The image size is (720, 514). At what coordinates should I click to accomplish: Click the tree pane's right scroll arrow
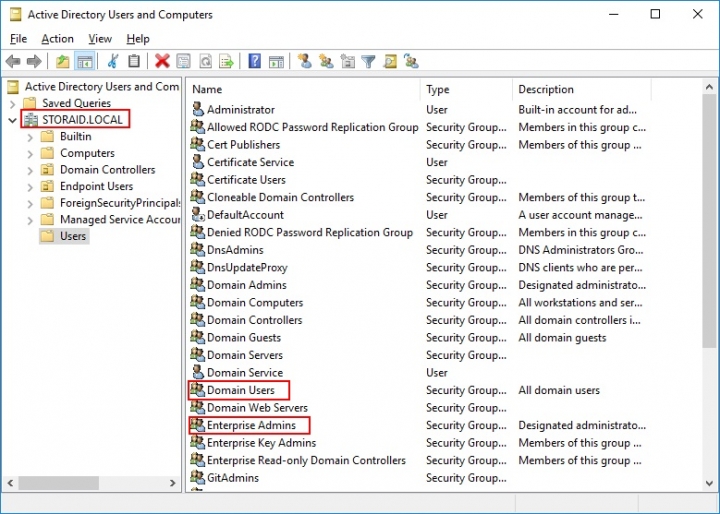[x=173, y=483]
